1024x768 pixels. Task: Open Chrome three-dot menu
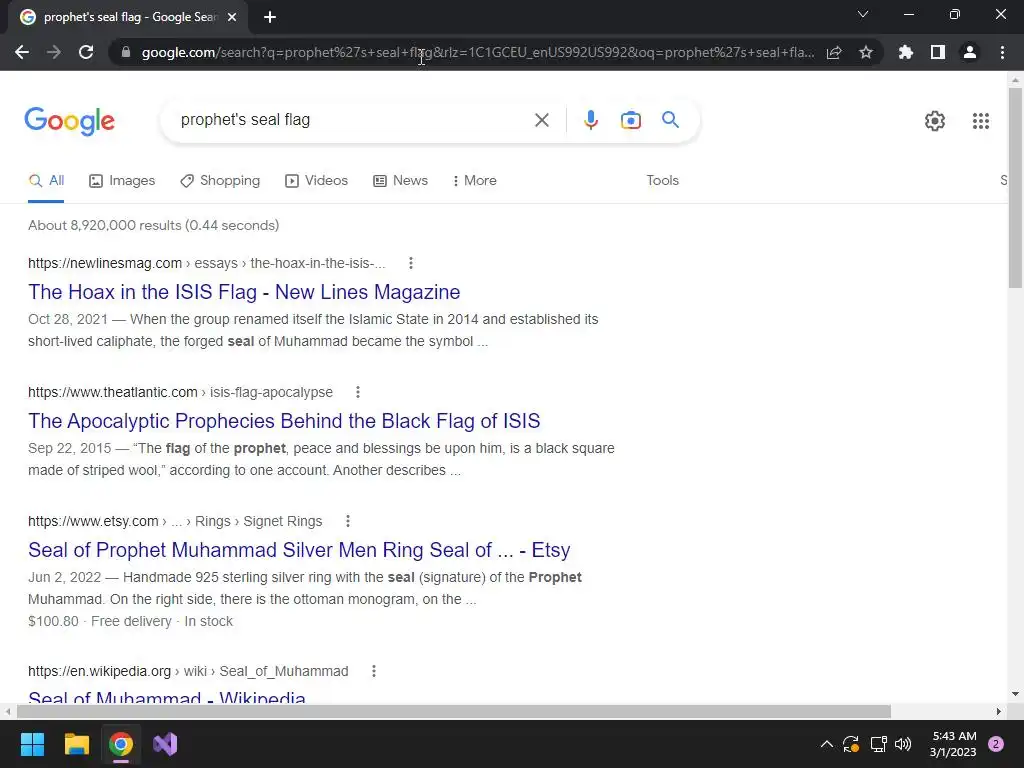point(1002,52)
